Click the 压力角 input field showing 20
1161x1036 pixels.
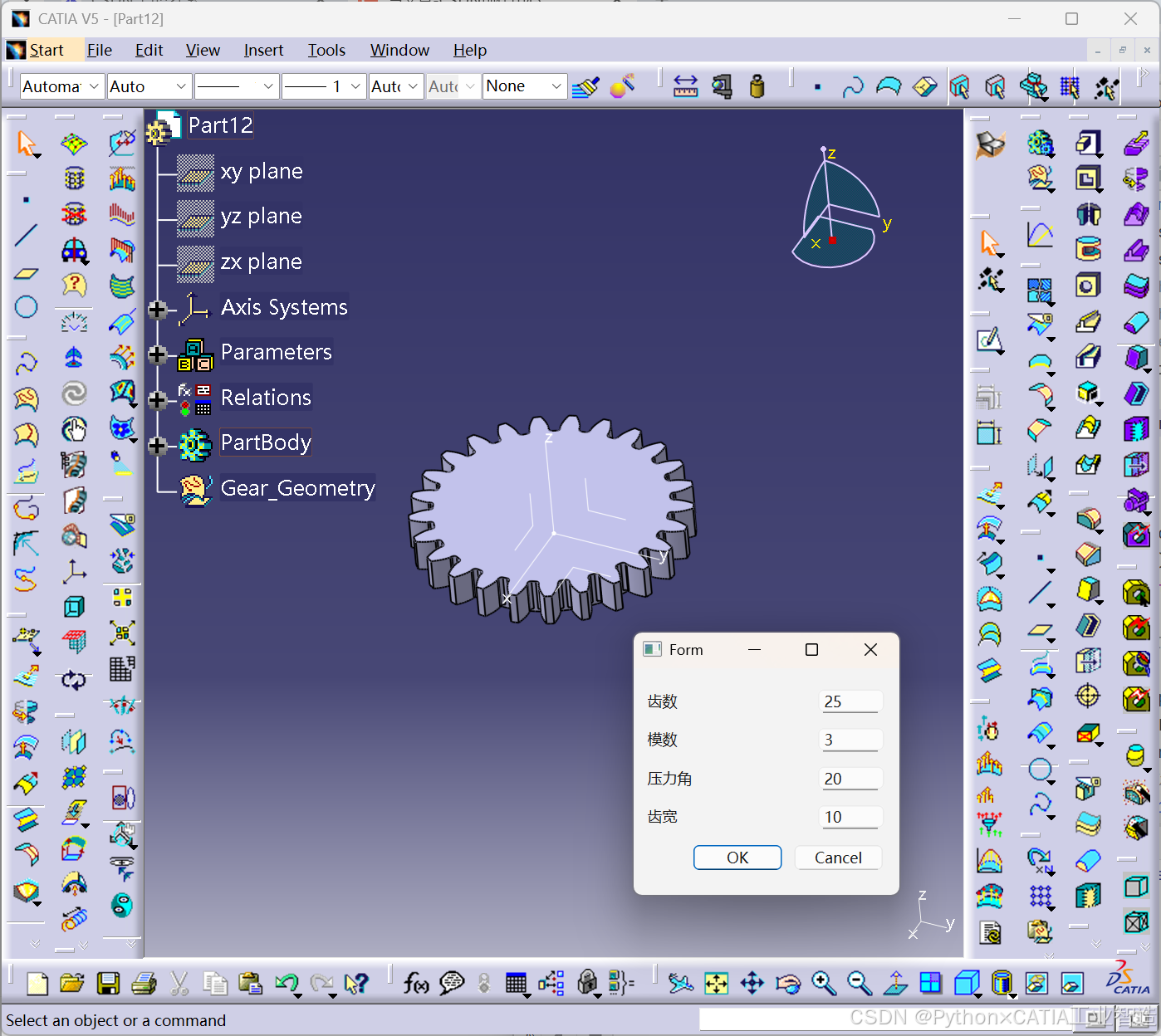[850, 779]
